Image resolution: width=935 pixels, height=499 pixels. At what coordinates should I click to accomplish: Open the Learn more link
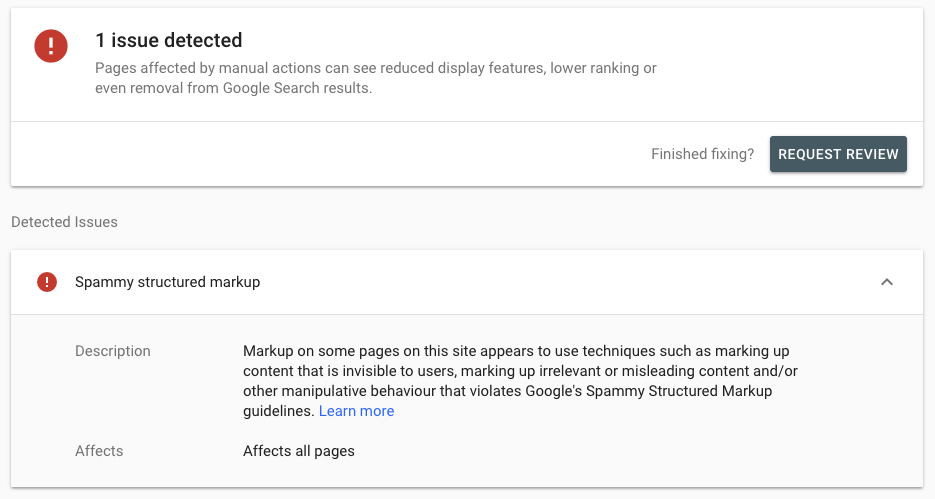pos(357,411)
